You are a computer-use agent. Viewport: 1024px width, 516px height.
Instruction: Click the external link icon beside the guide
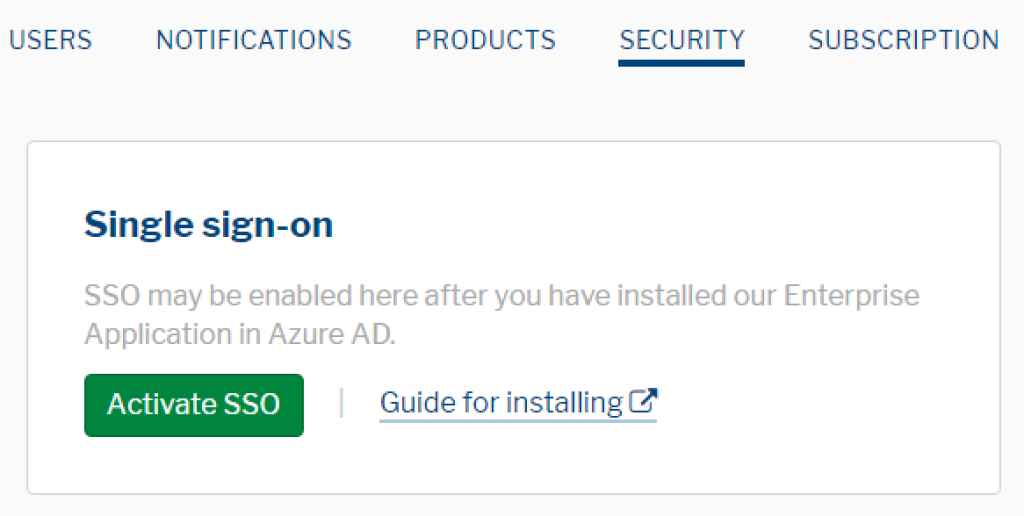(643, 402)
